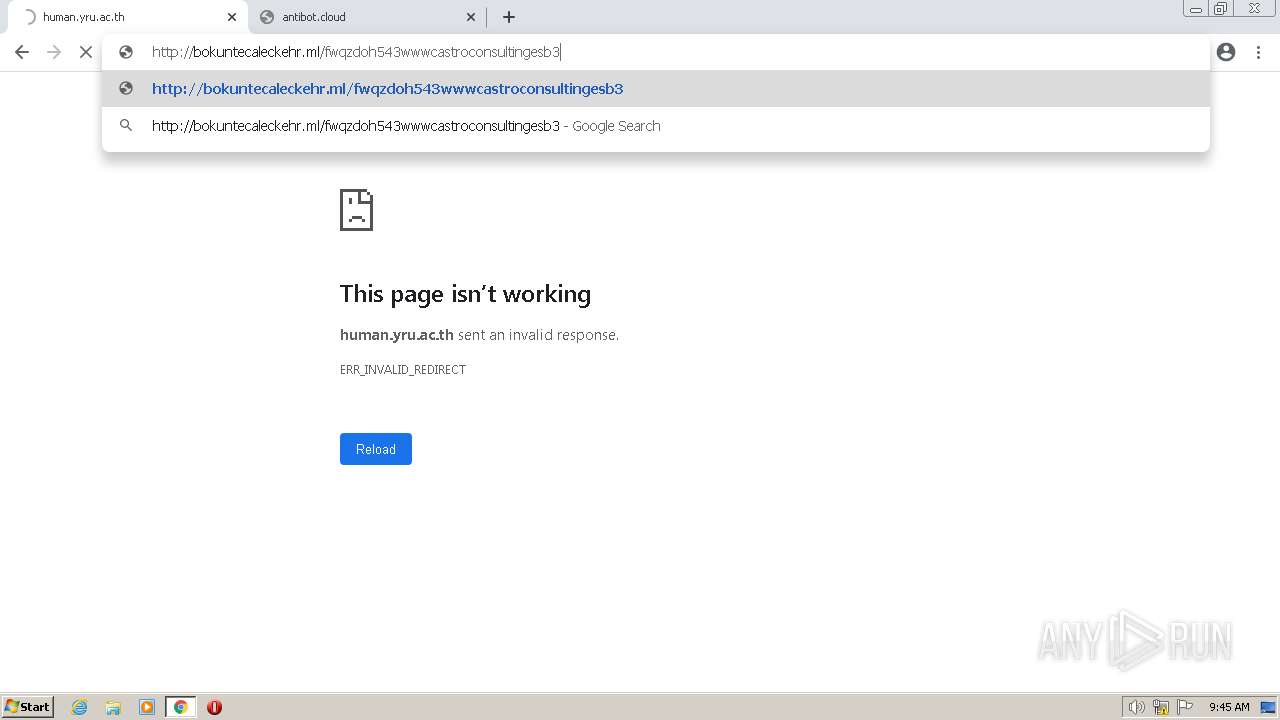
Task: Open the Windows Start menu
Action: tap(28, 707)
